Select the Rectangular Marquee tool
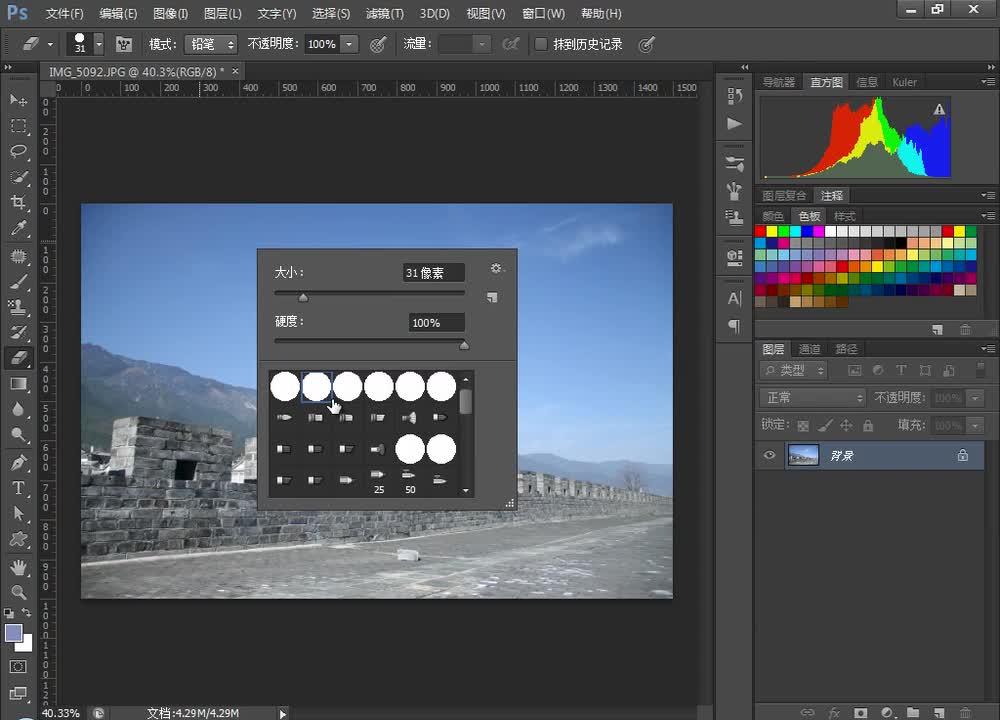 click(18, 126)
